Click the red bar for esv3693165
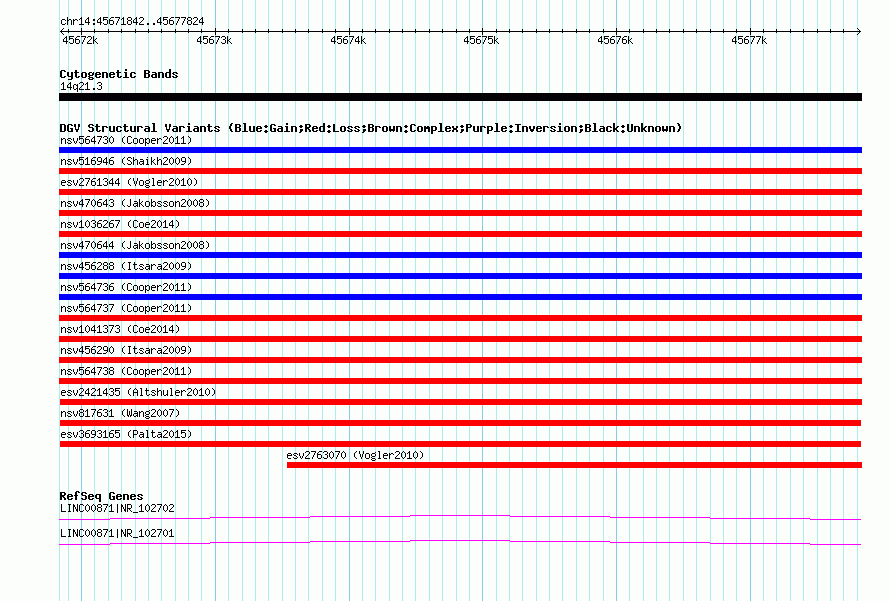The height and width of the screenshot is (601, 890). tap(460, 444)
